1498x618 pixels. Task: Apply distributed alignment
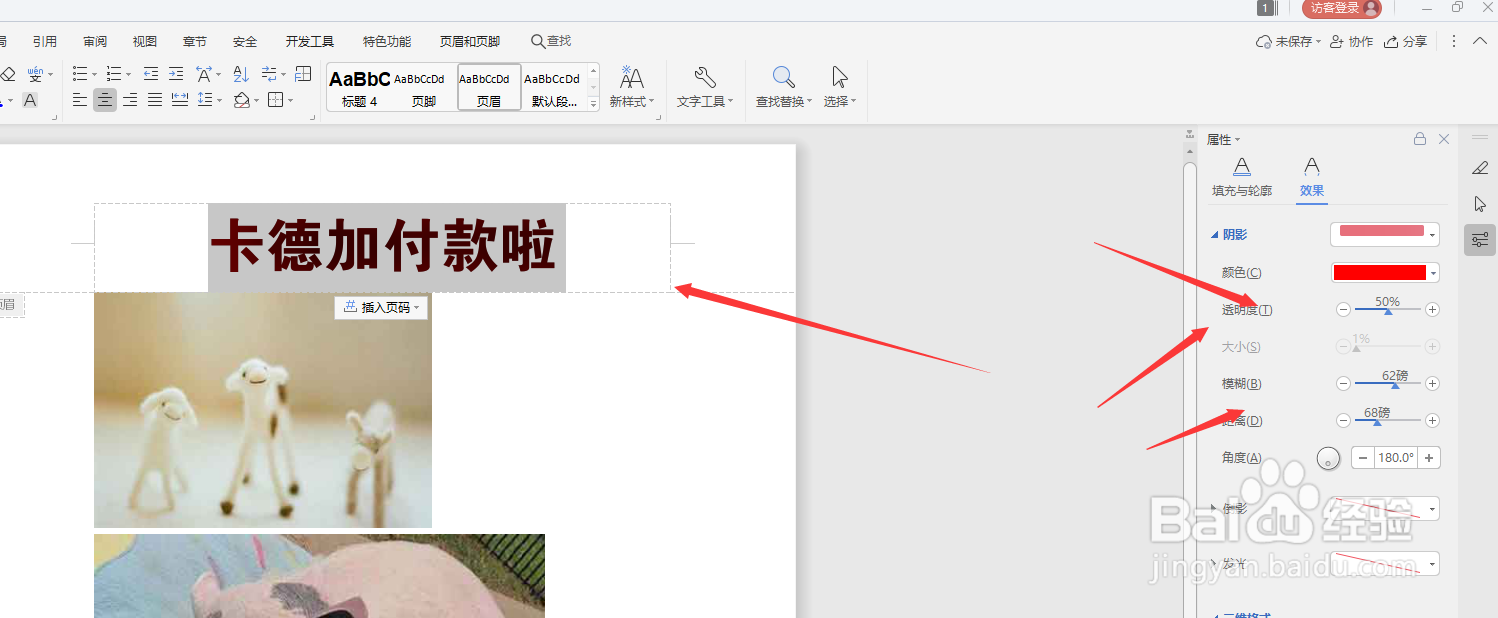[180, 100]
